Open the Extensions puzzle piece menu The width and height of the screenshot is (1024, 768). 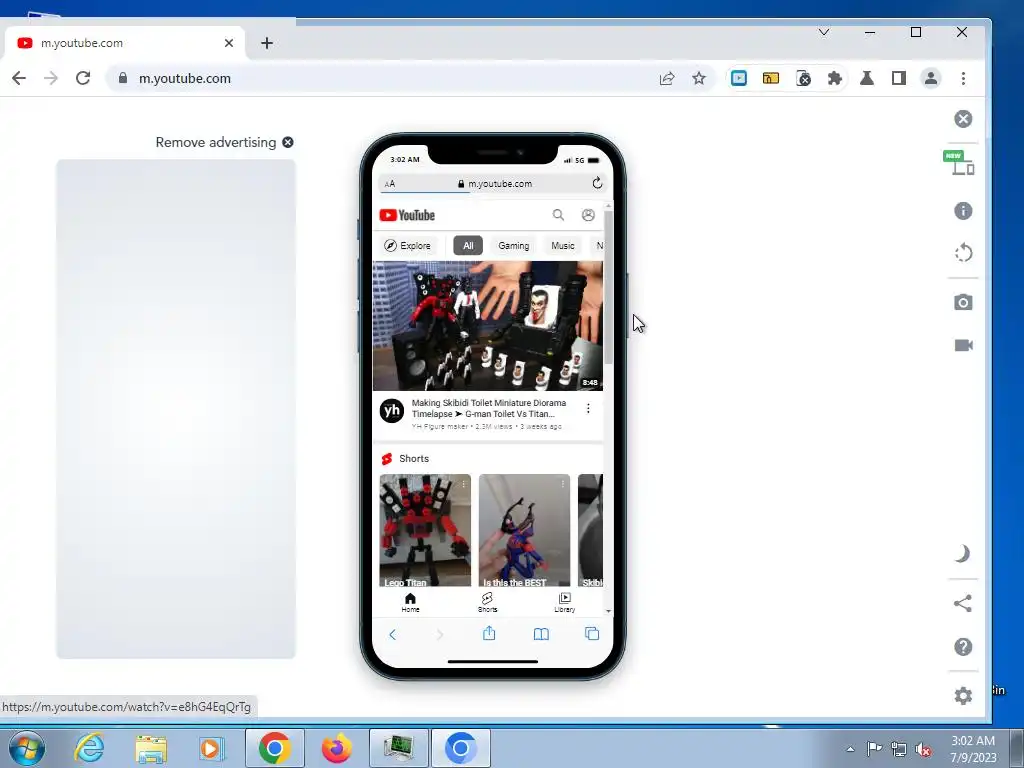point(835,78)
